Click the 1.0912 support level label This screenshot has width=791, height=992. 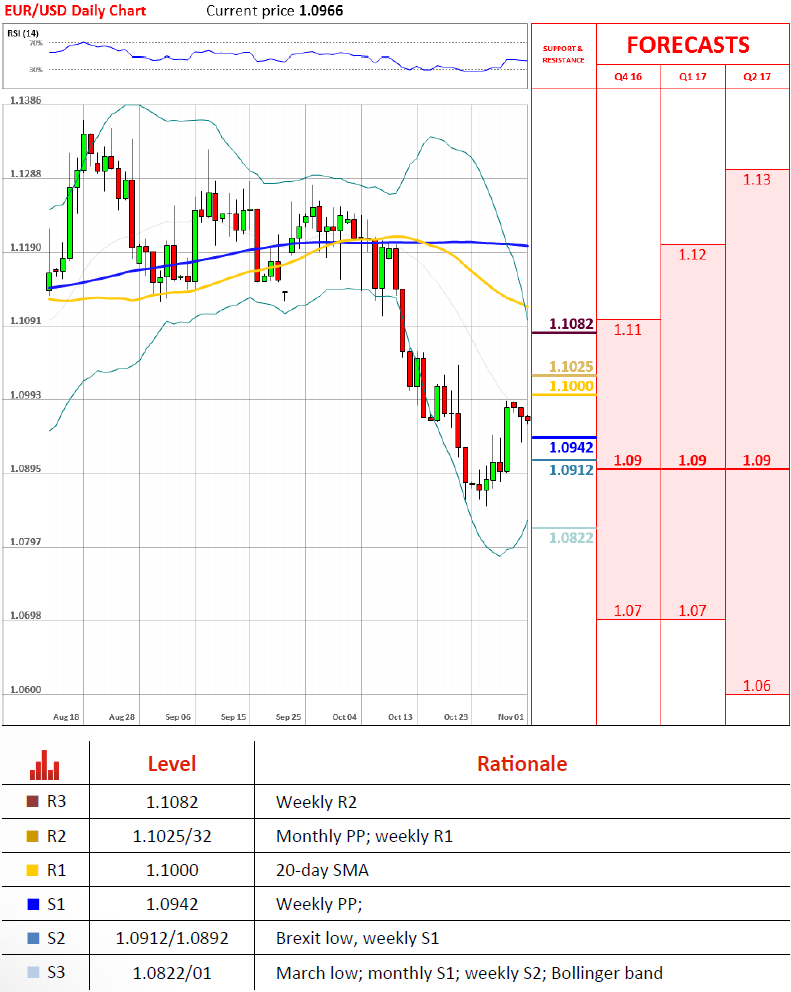point(571,470)
